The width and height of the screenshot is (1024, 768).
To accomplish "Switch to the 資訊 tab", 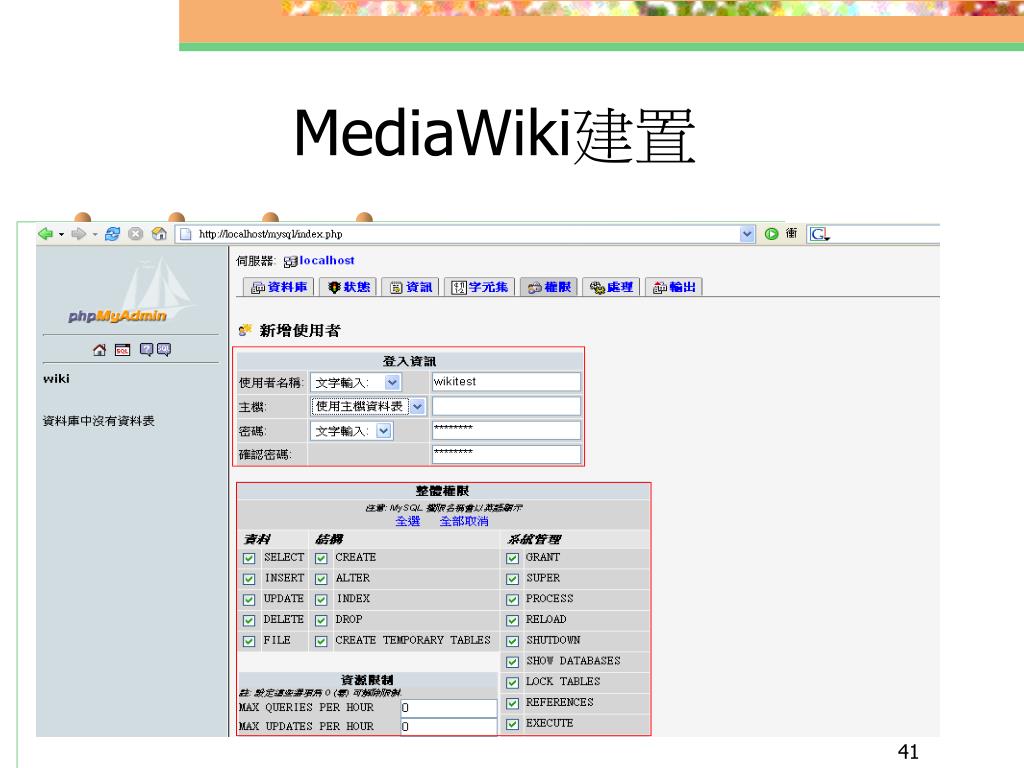I will (411, 287).
